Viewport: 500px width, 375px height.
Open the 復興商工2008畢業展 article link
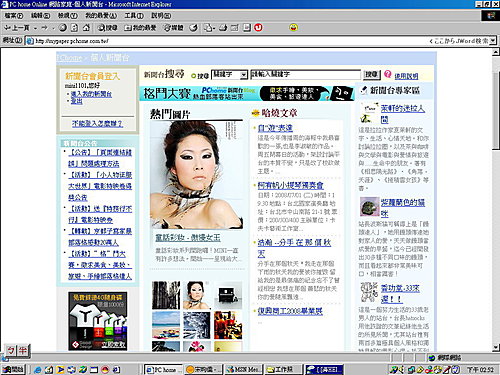(x=290, y=311)
